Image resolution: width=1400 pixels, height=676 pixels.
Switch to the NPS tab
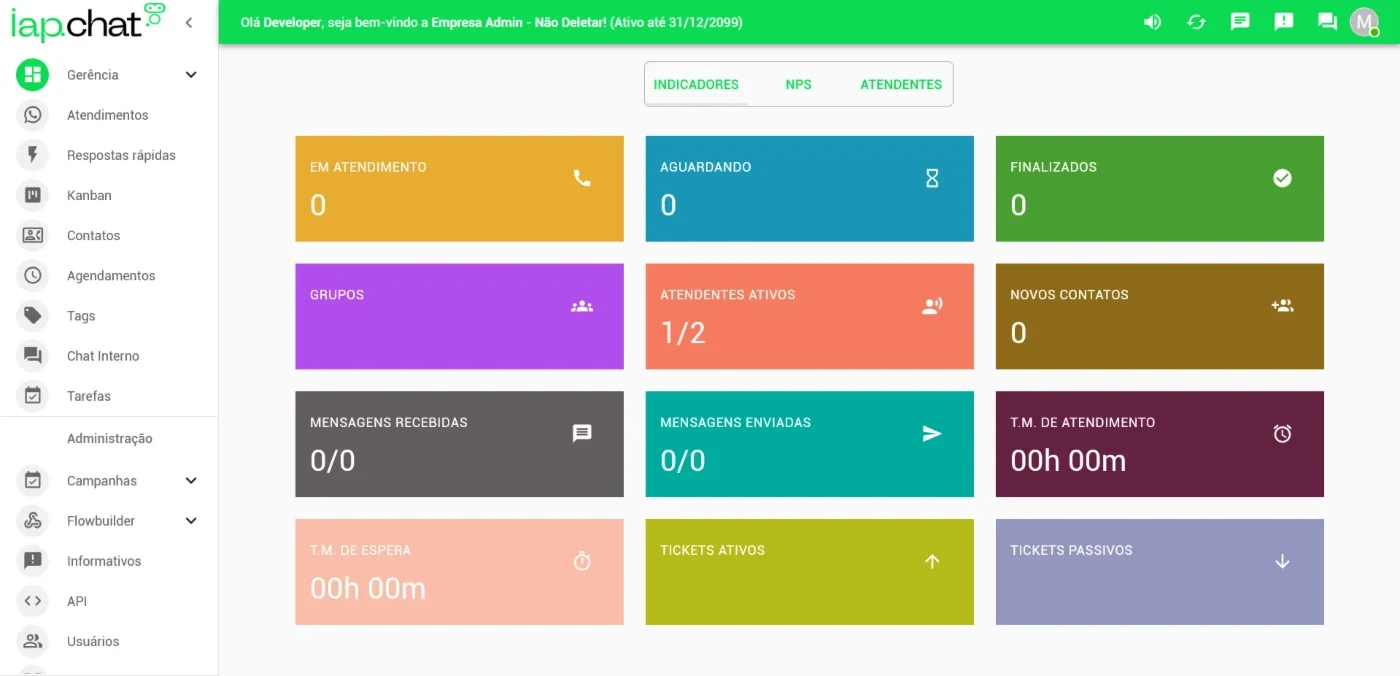pyautogui.click(x=798, y=84)
